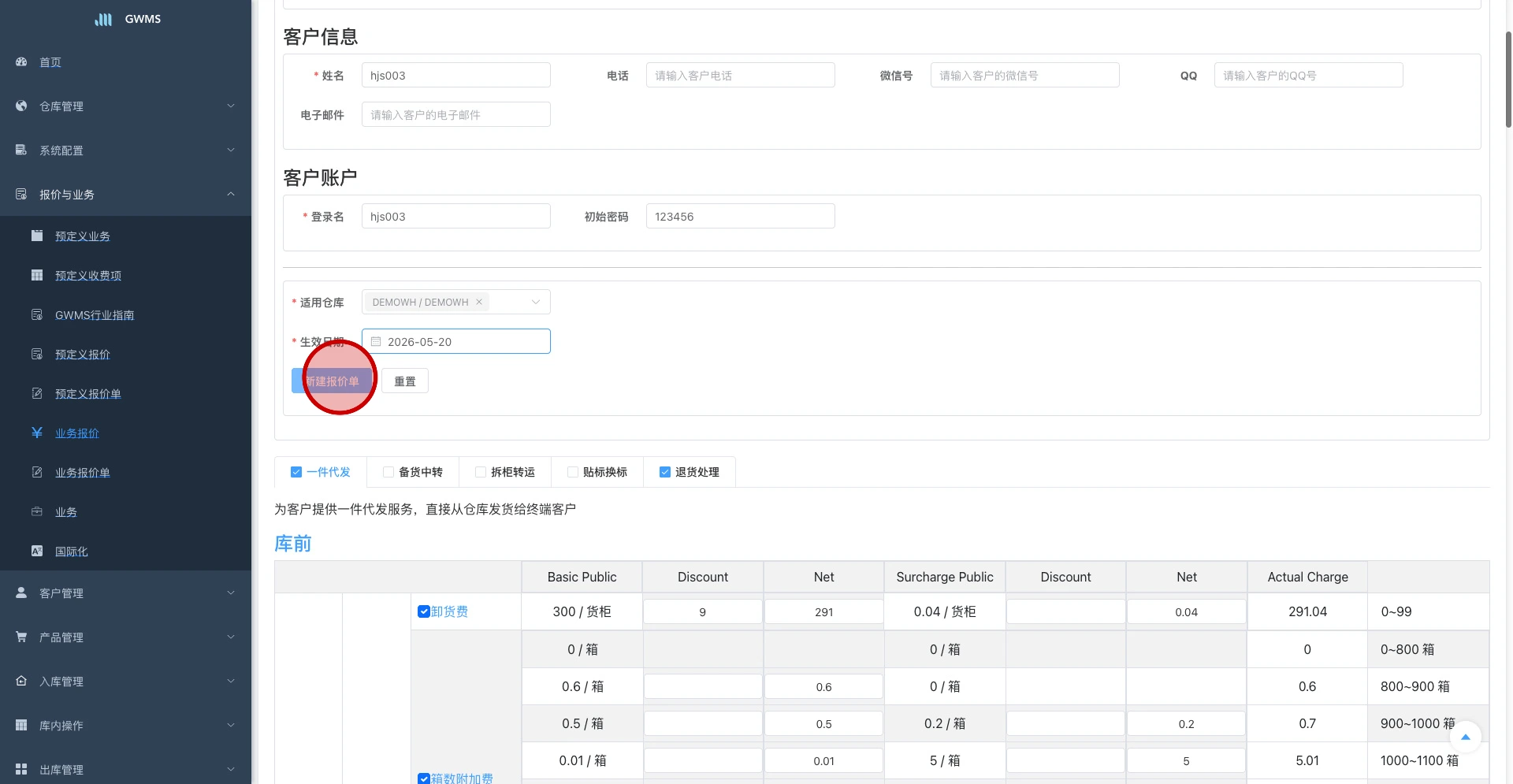
Task: Expand the 库内操作 menu chevron
Action: click(231, 725)
